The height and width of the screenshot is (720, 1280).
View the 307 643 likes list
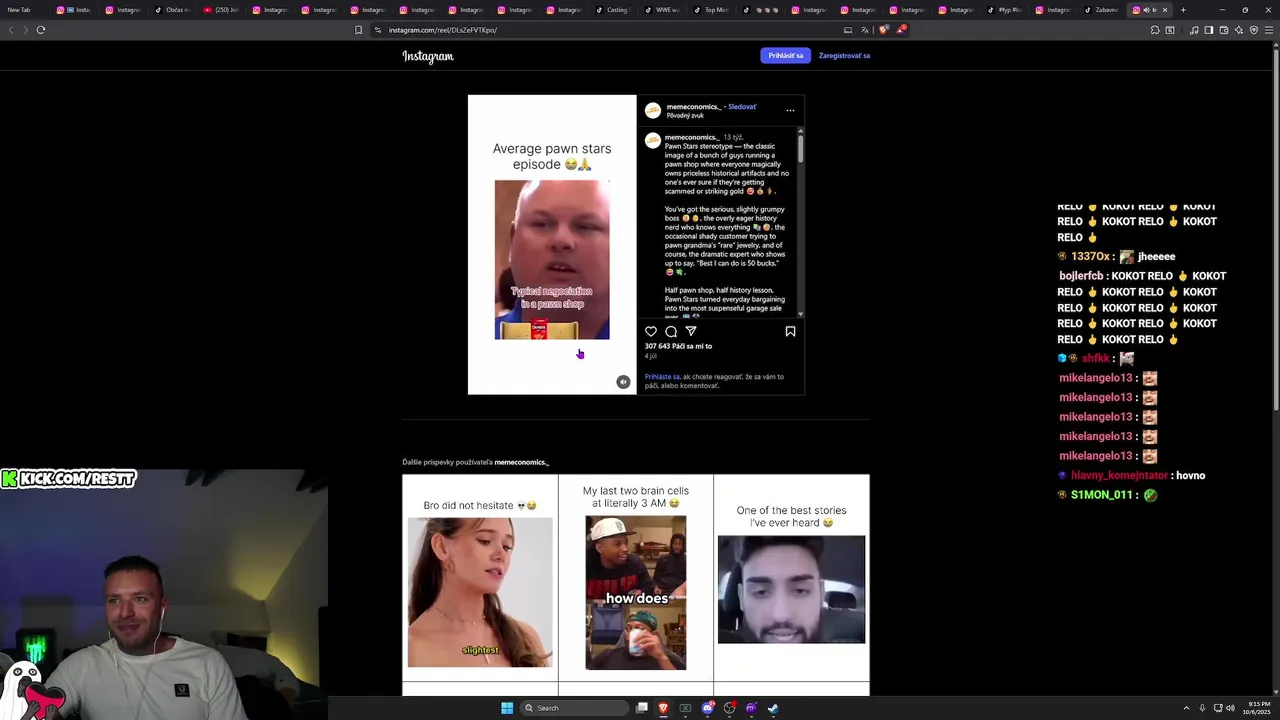[678, 346]
